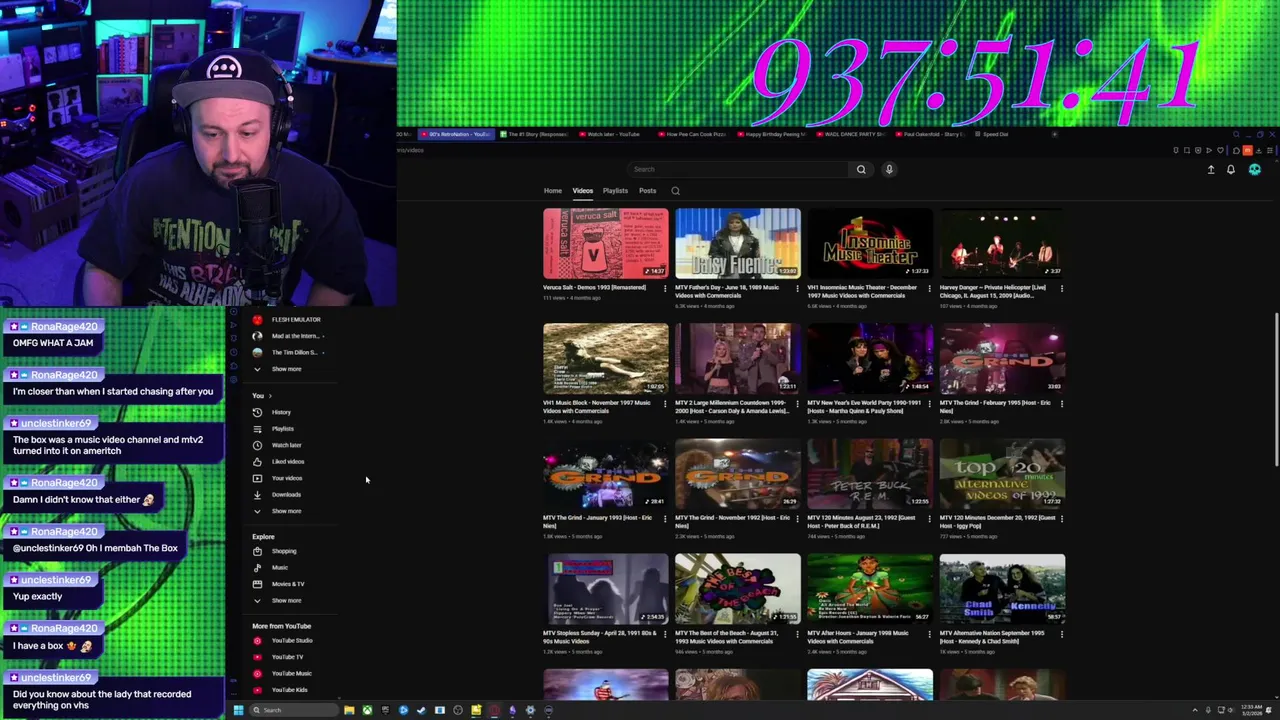Open VH1 Insomniac Music Theater video title

[862, 292]
